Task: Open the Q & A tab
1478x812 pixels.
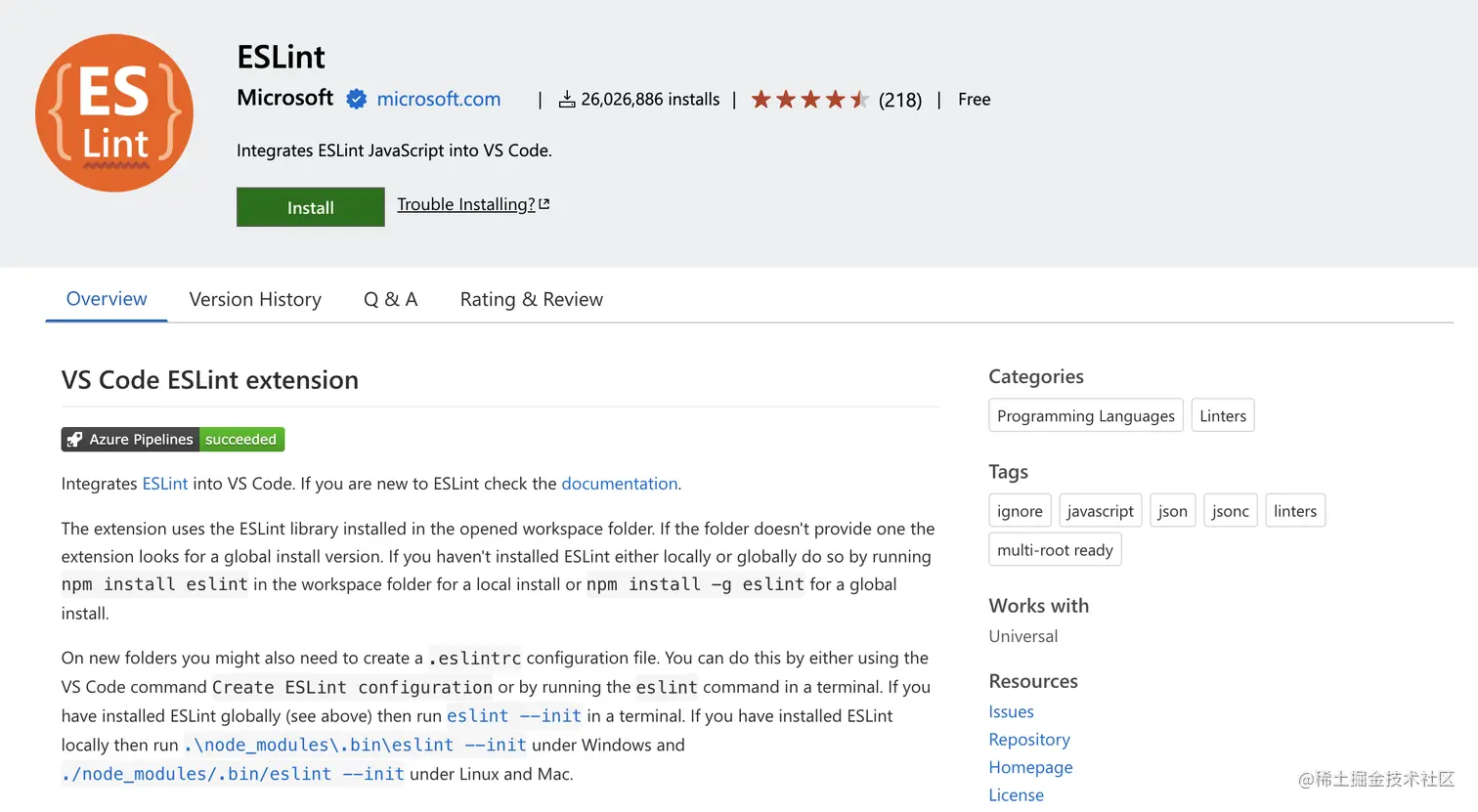Action: click(390, 299)
